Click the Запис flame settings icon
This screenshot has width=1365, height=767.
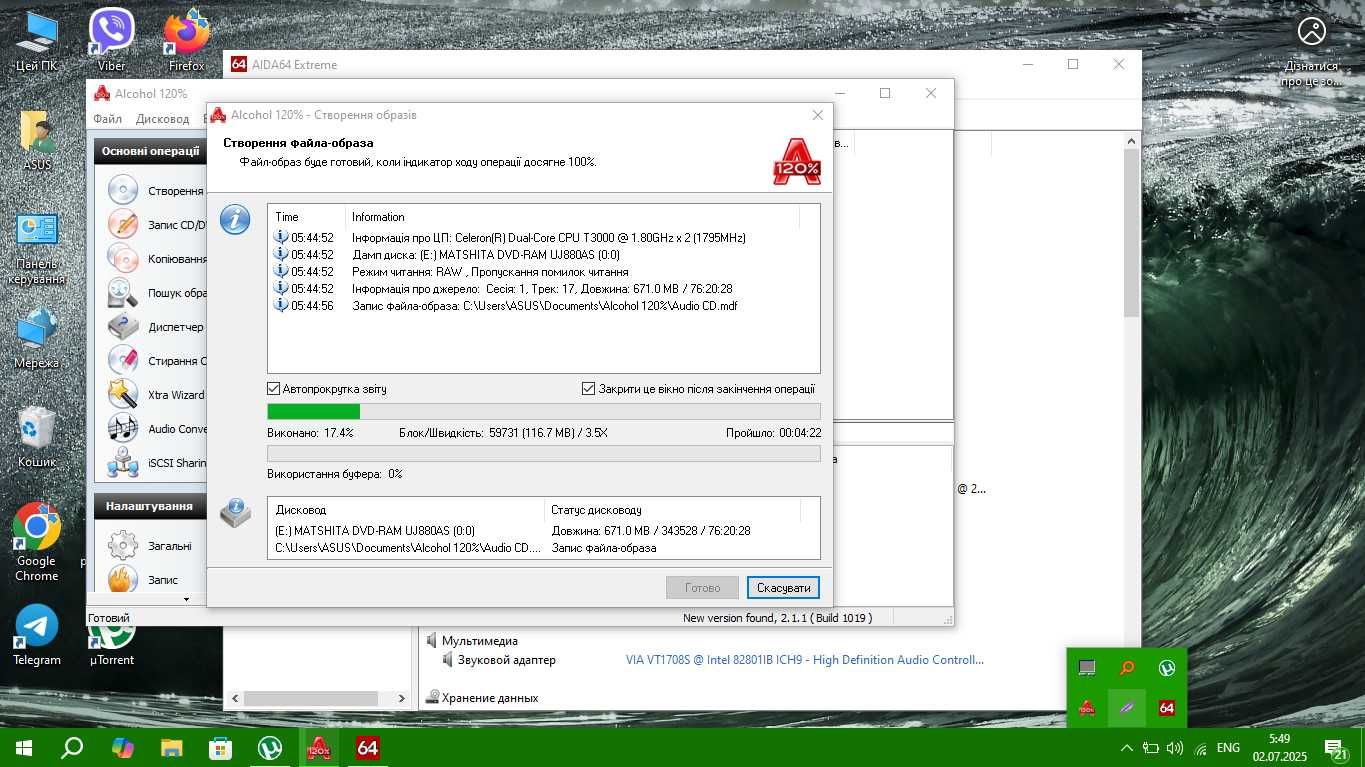123,579
